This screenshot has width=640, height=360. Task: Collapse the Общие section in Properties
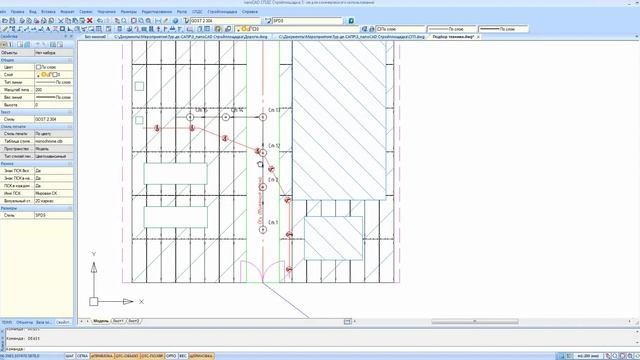(70, 60)
